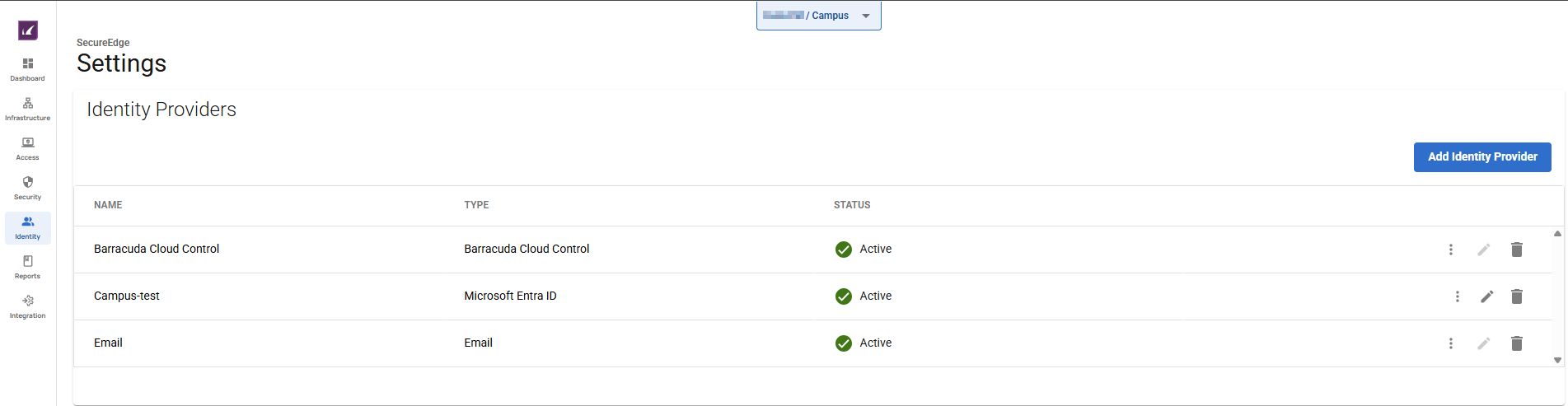This screenshot has height=406, width=1568.
Task: Open the Dashboard section
Action: pyautogui.click(x=28, y=69)
